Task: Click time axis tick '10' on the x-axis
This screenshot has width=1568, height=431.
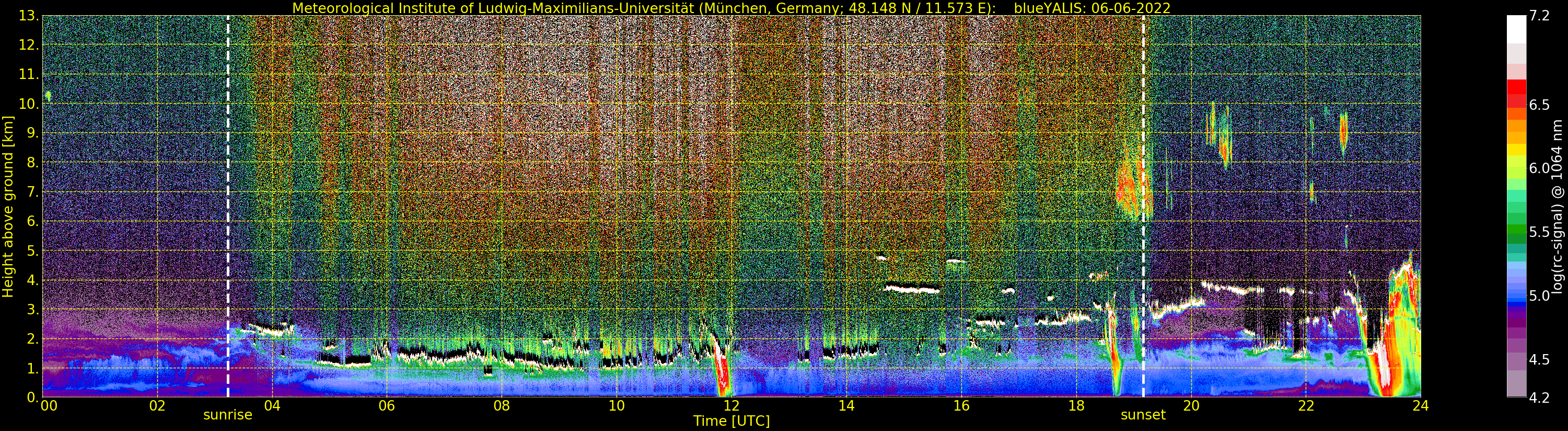Action: [x=617, y=406]
